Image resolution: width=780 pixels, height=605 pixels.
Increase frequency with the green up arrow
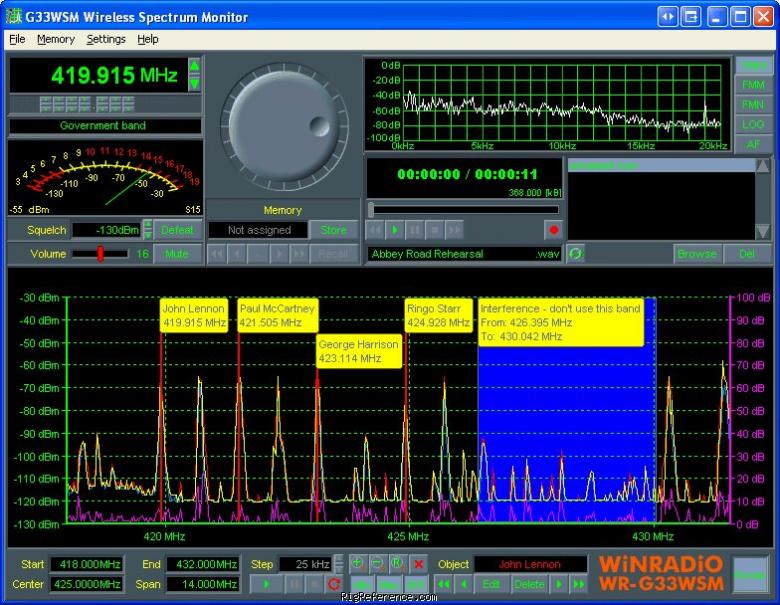(195, 66)
